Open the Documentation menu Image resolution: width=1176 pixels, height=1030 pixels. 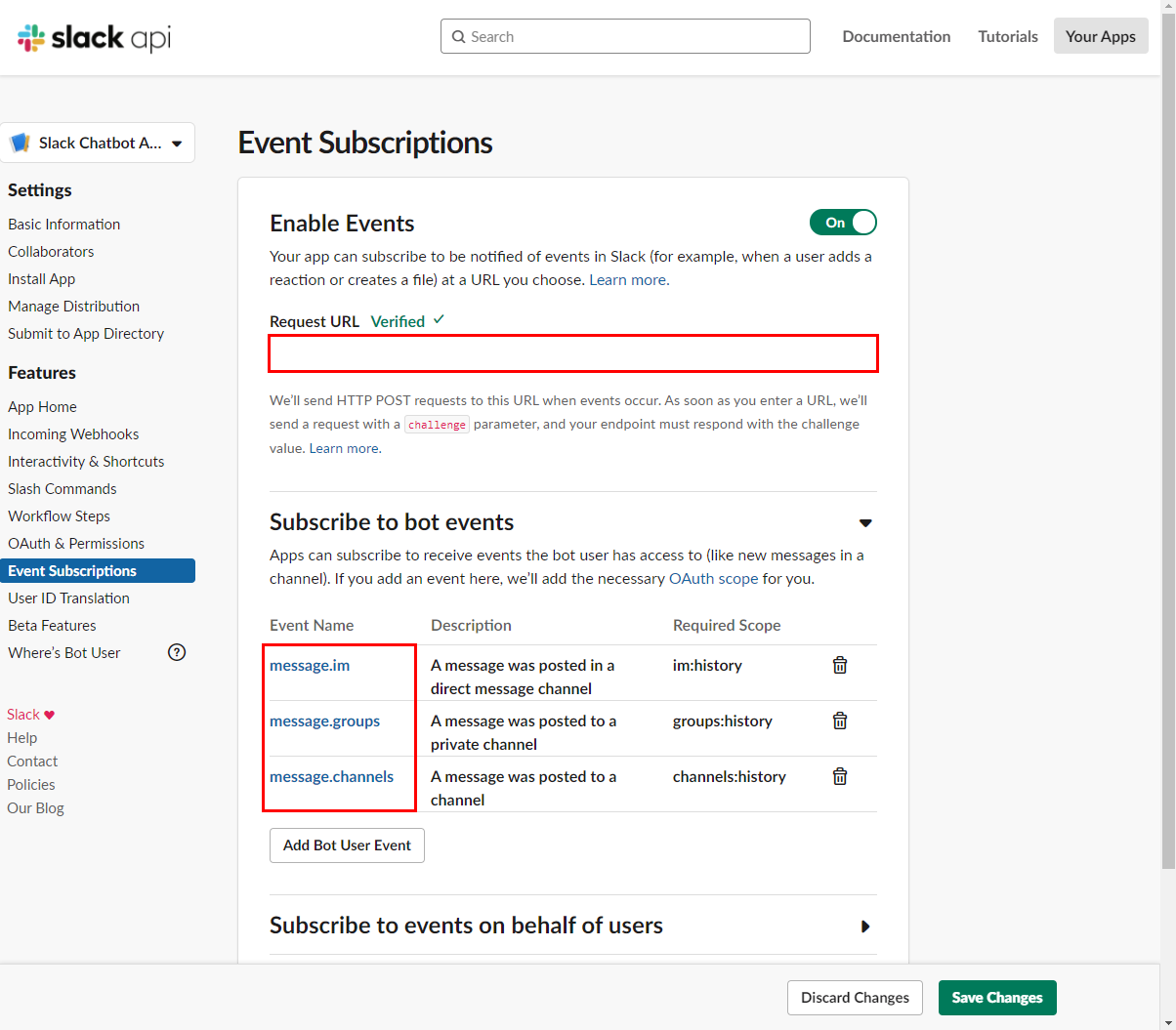[x=897, y=36]
